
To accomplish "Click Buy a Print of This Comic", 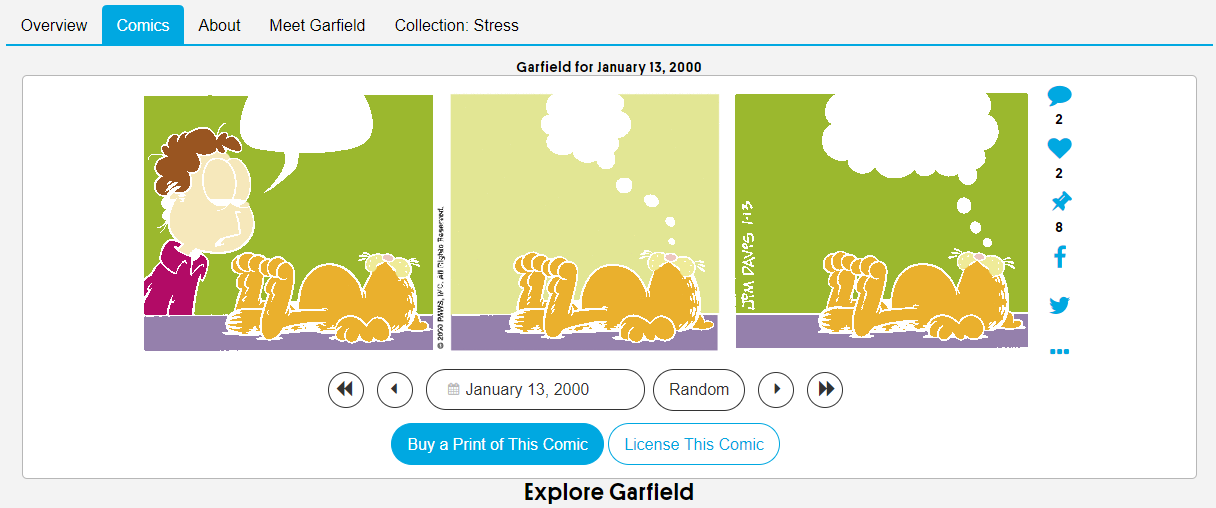I will 497,445.
